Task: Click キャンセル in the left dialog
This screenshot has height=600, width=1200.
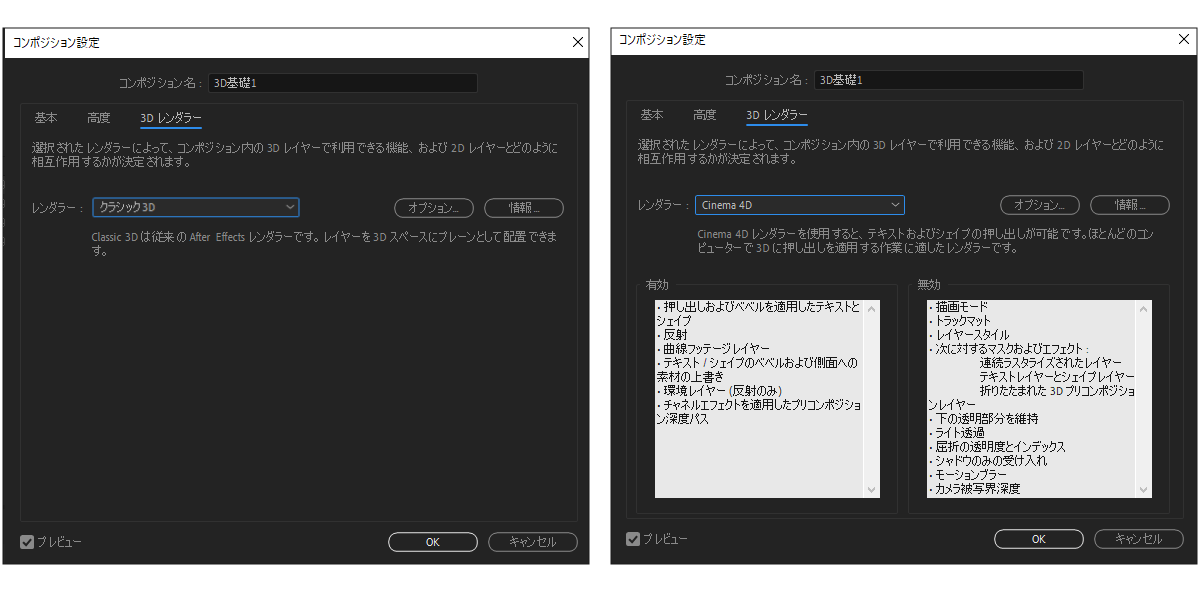Action: 533,542
